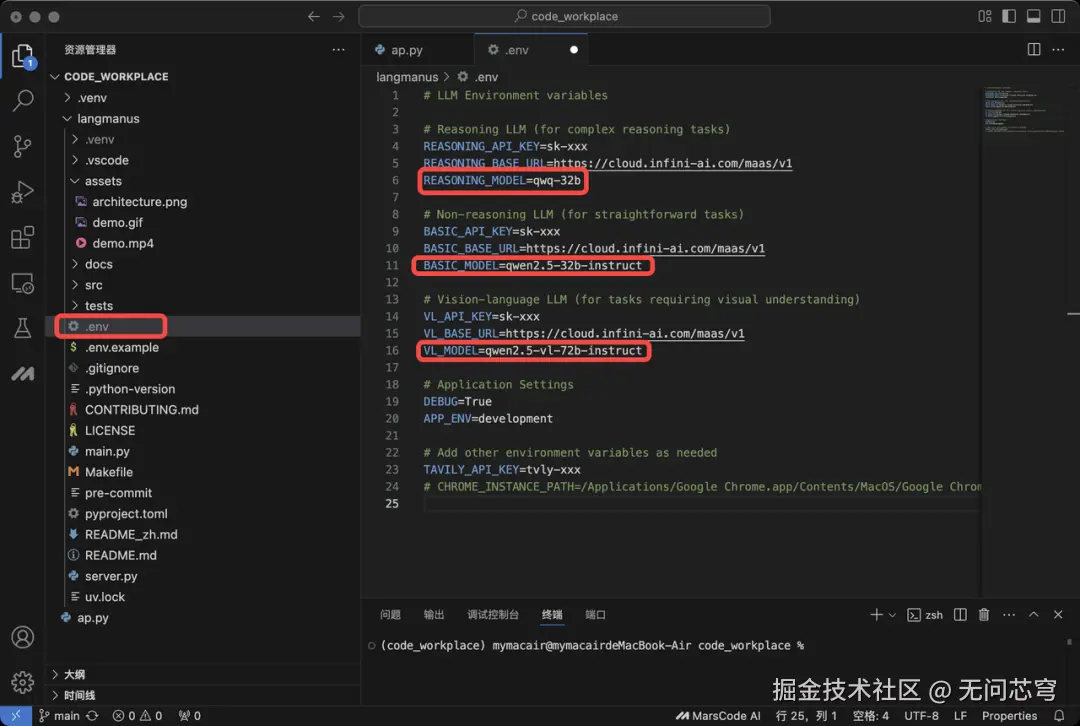Open the Search view icon
Viewport: 1080px width, 726px height.
point(23,101)
